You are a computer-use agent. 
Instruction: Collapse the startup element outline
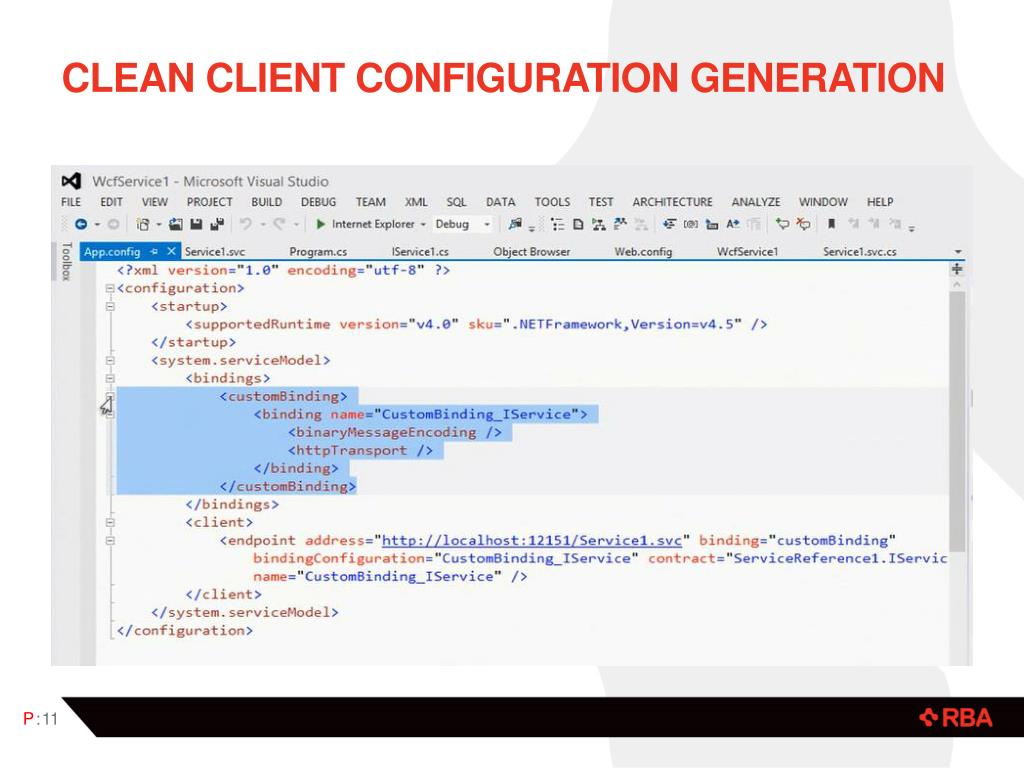(110, 306)
